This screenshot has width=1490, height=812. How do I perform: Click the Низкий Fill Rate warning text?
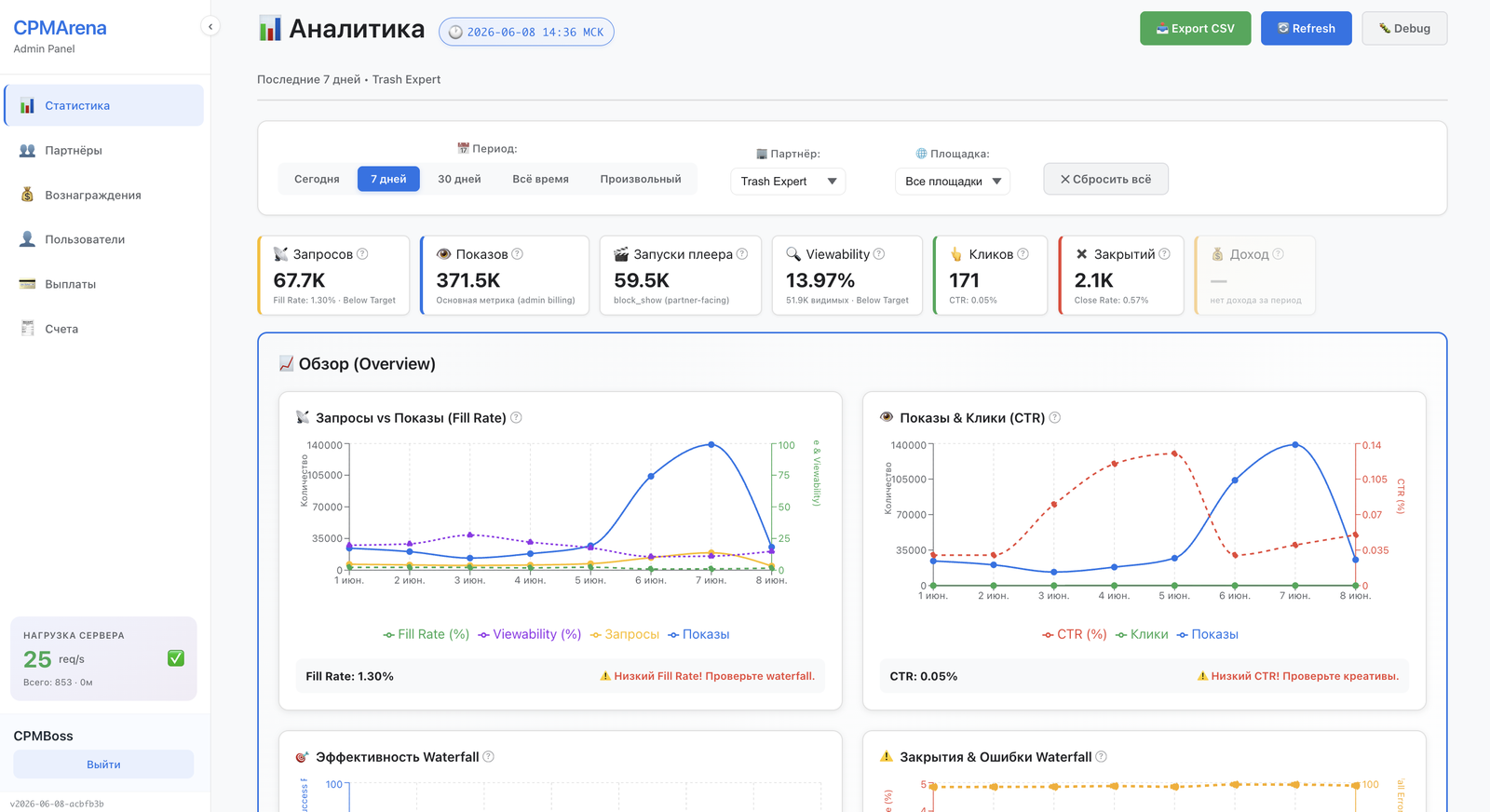point(708,676)
